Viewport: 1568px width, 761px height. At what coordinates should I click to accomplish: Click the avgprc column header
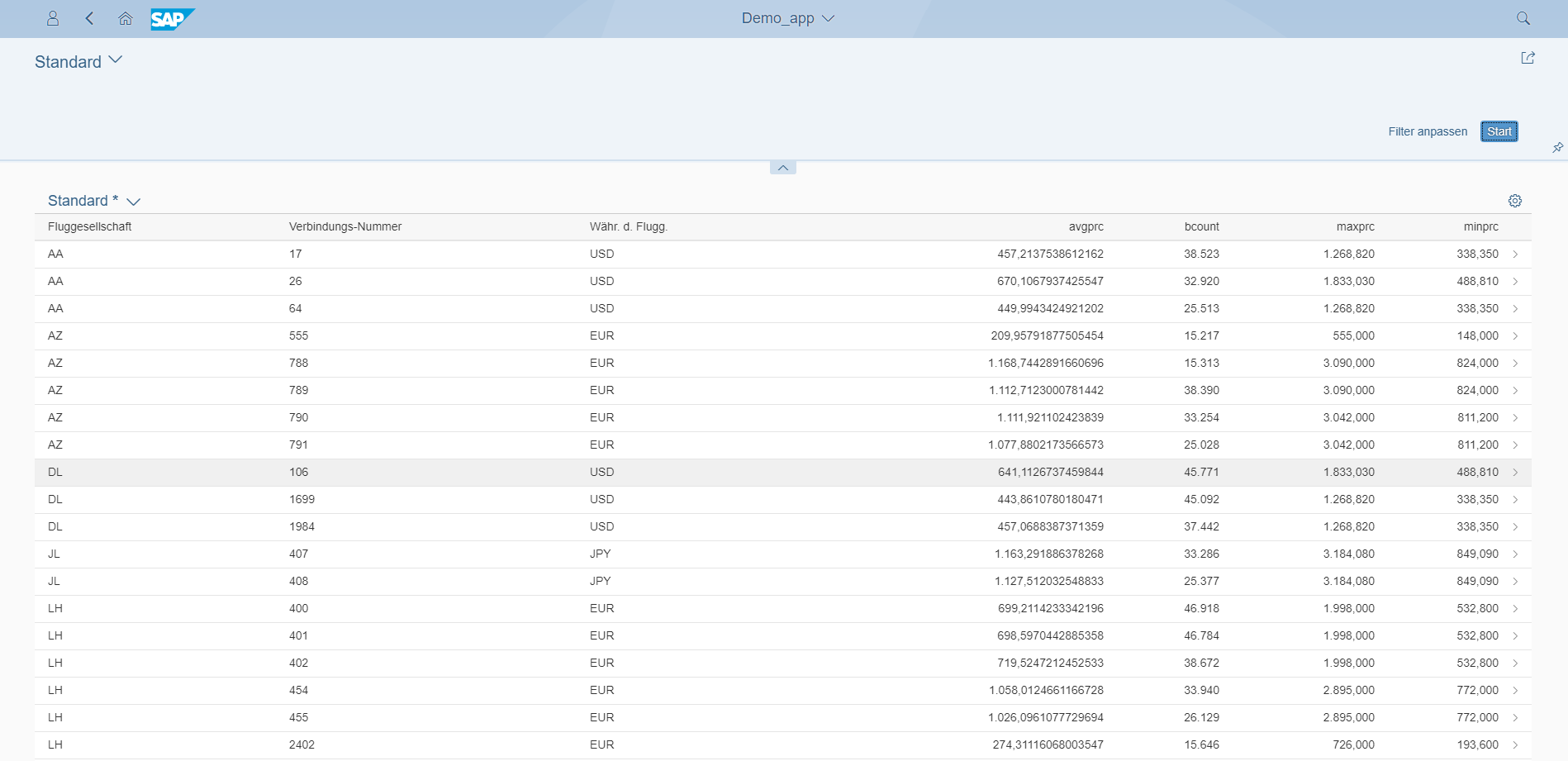[x=1086, y=226]
